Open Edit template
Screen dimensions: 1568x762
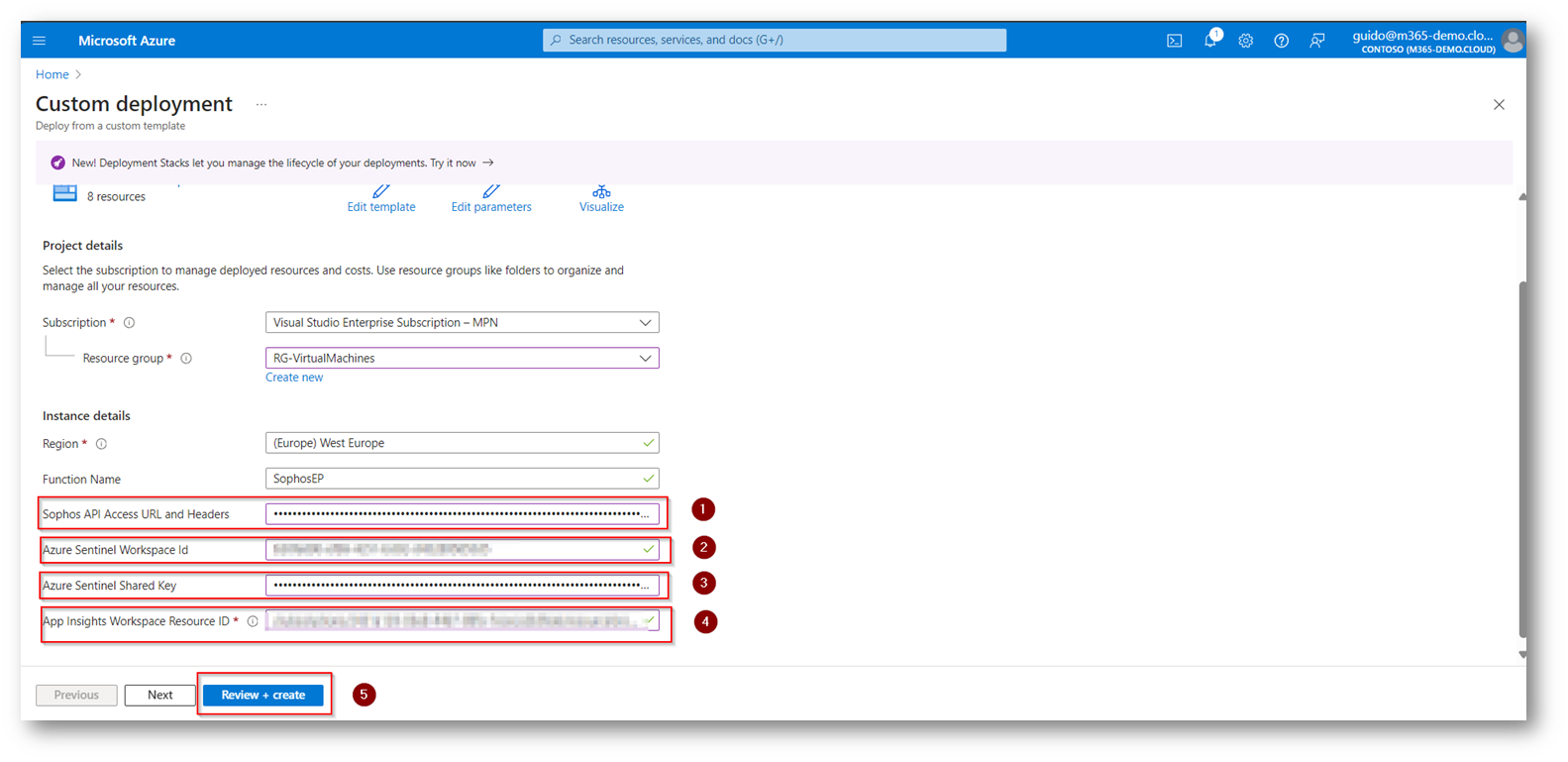coord(381,199)
